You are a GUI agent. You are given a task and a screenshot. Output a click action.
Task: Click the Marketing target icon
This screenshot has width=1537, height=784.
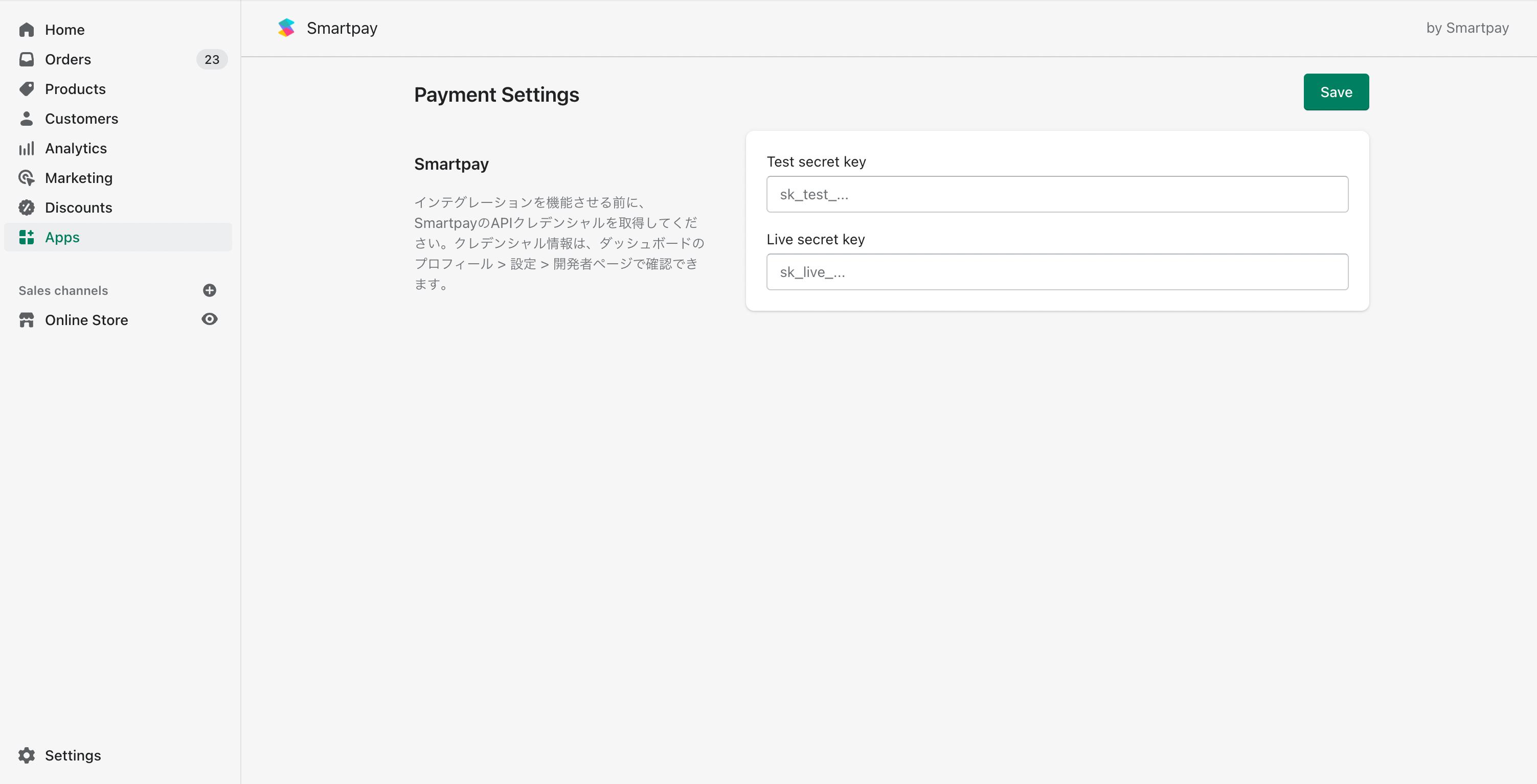click(x=26, y=178)
